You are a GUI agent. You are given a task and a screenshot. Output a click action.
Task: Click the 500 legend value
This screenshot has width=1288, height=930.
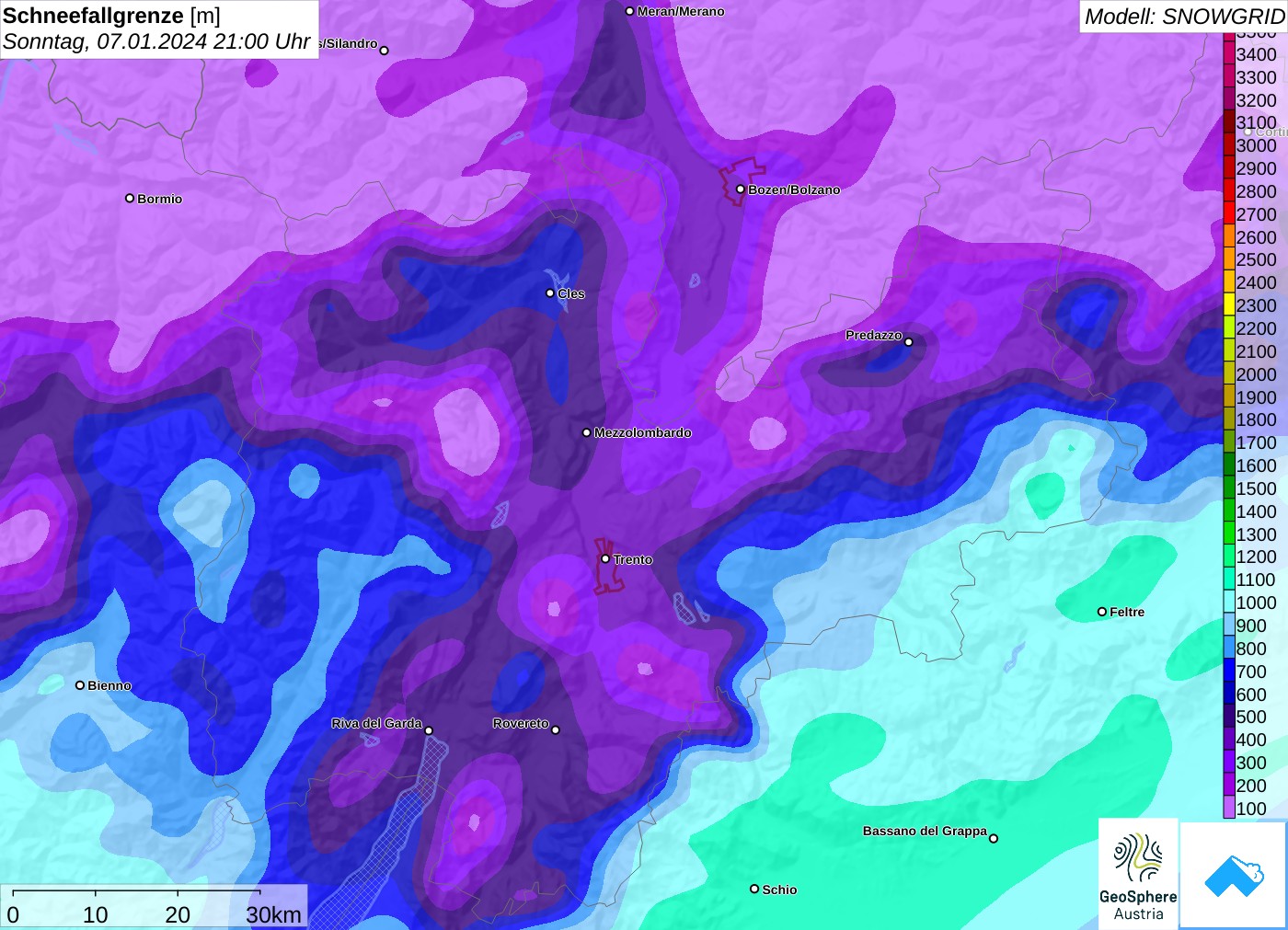pos(1251,717)
